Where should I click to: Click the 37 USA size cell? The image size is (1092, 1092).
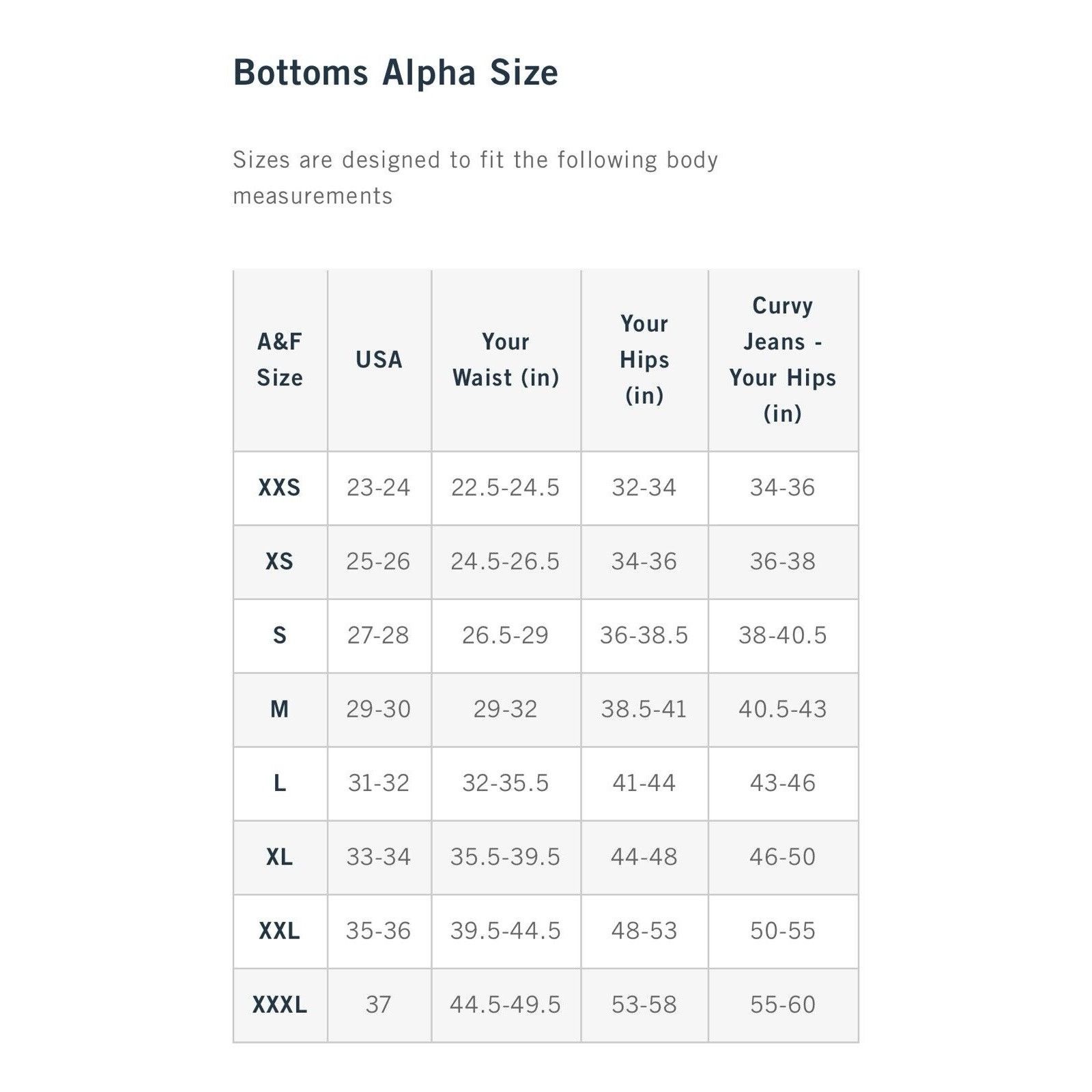(x=379, y=1005)
